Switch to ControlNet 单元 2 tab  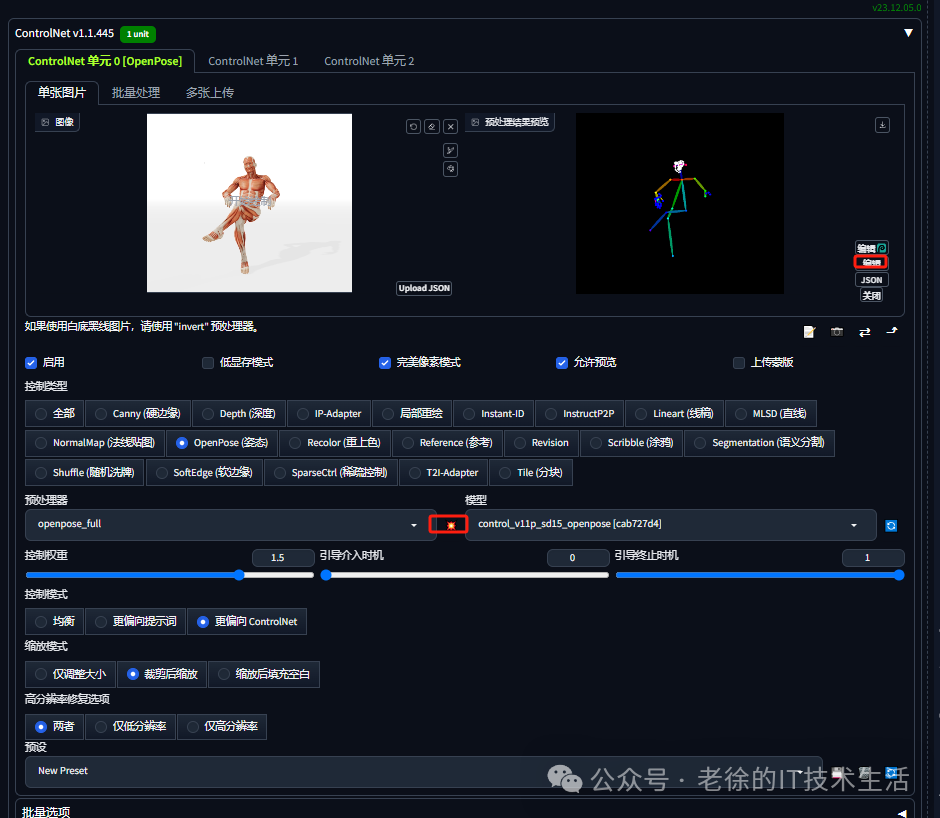[369, 61]
